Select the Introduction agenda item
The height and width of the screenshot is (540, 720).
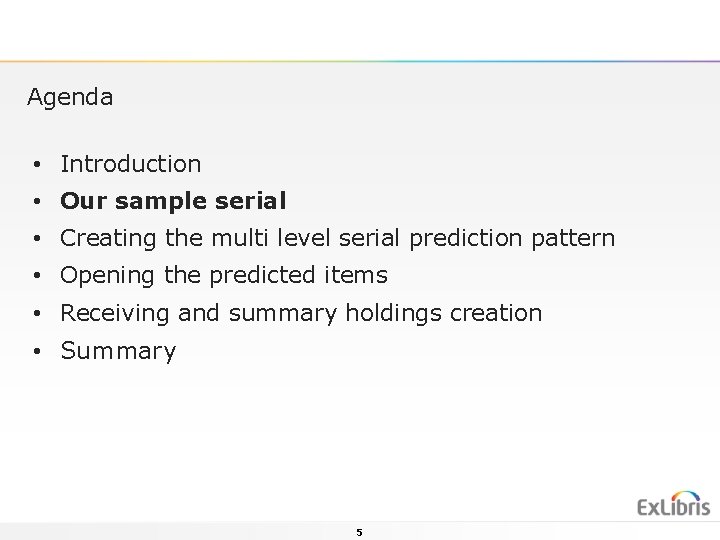pyautogui.click(x=130, y=164)
